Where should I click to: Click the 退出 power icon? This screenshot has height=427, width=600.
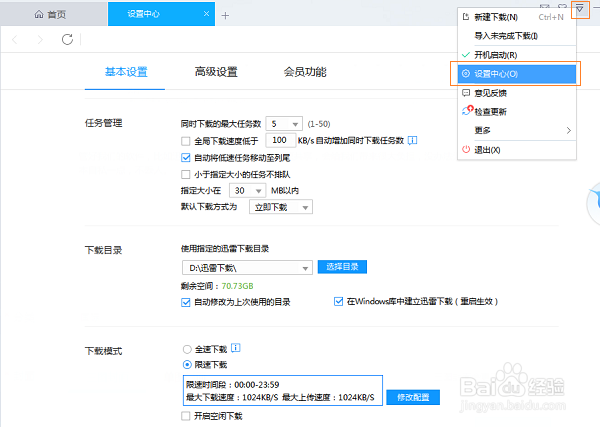(466, 150)
